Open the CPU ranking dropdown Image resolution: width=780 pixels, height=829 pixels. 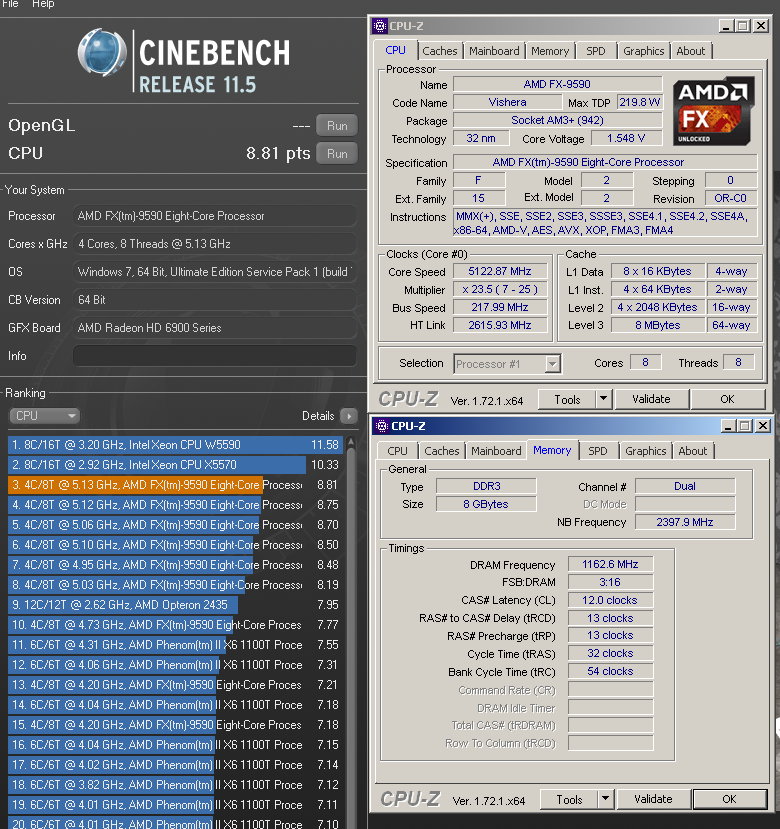(44, 416)
